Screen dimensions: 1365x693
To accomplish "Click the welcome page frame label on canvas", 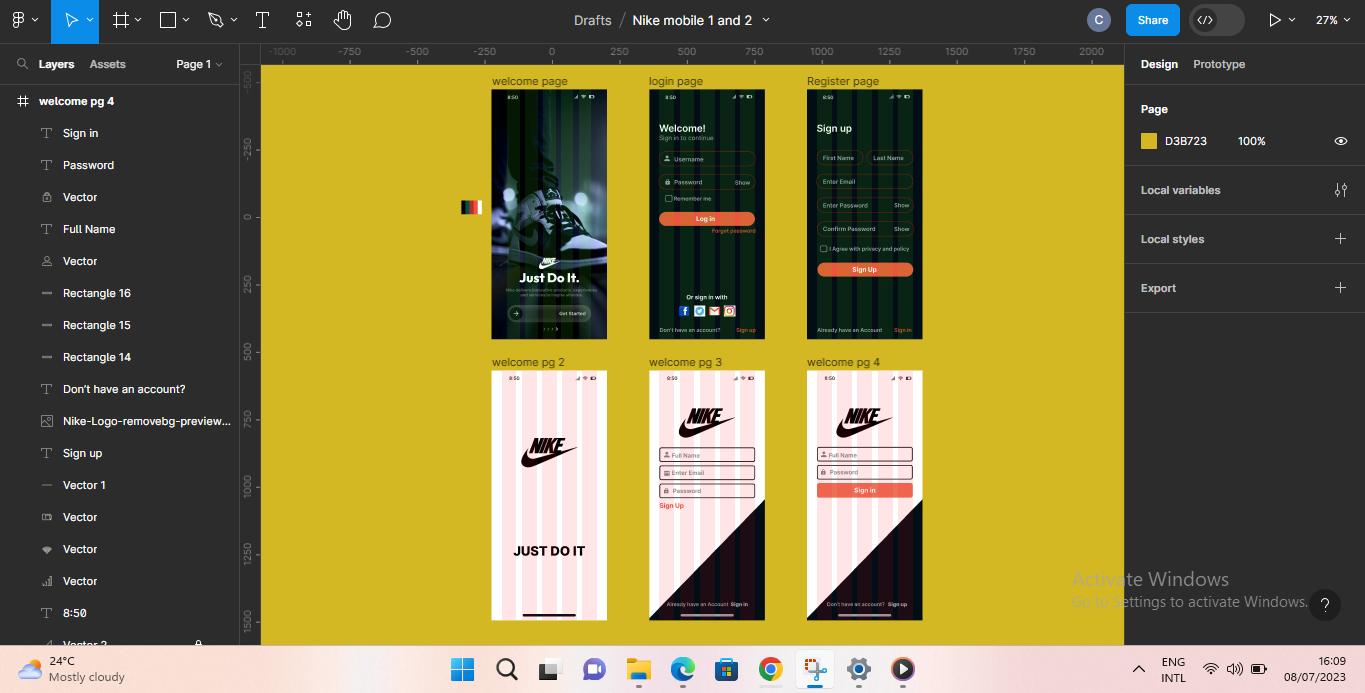I will coord(530,81).
